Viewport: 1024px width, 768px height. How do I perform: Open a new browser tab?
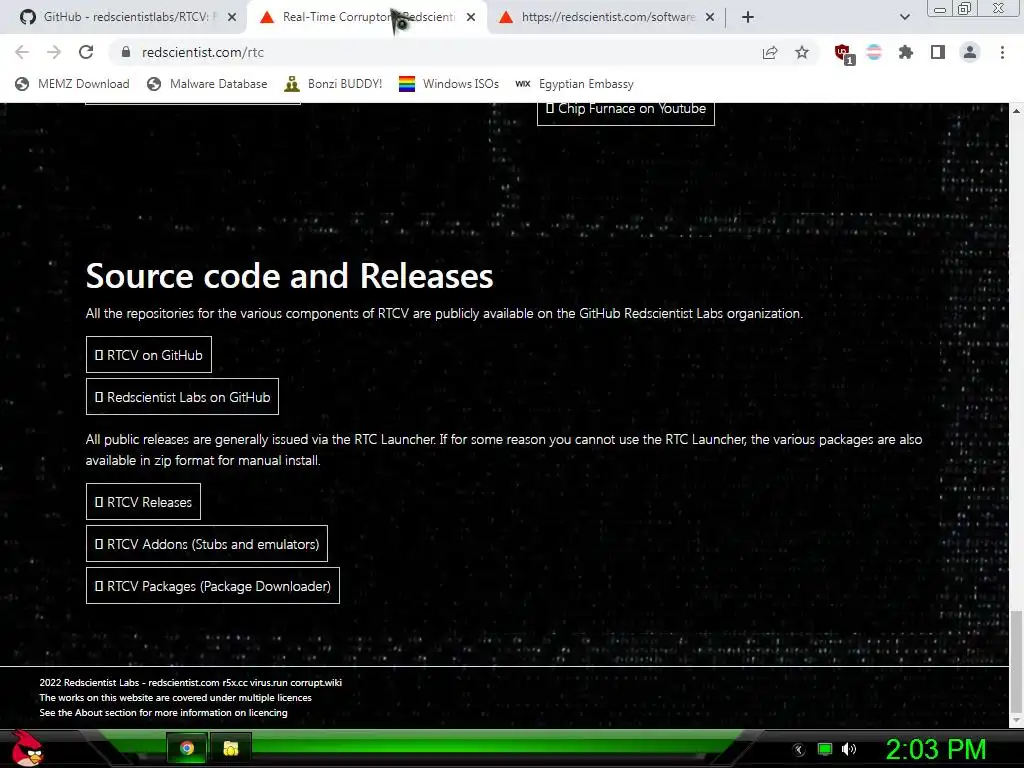(x=748, y=17)
